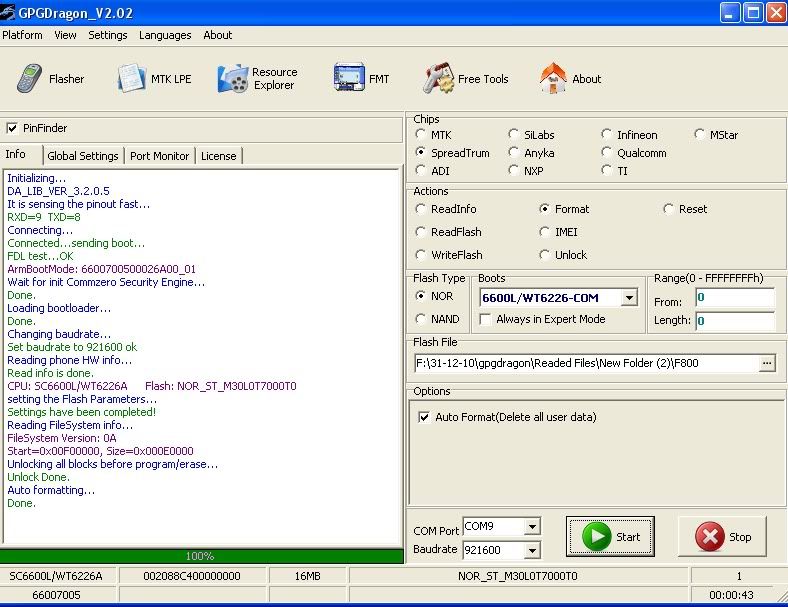Click status bar '16MB' cell
The image size is (788, 607).
[x=308, y=576]
